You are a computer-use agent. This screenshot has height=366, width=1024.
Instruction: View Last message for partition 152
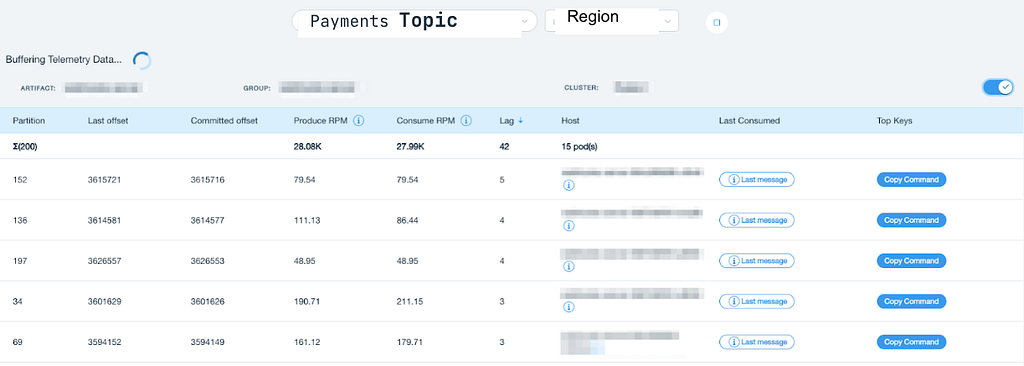(757, 179)
